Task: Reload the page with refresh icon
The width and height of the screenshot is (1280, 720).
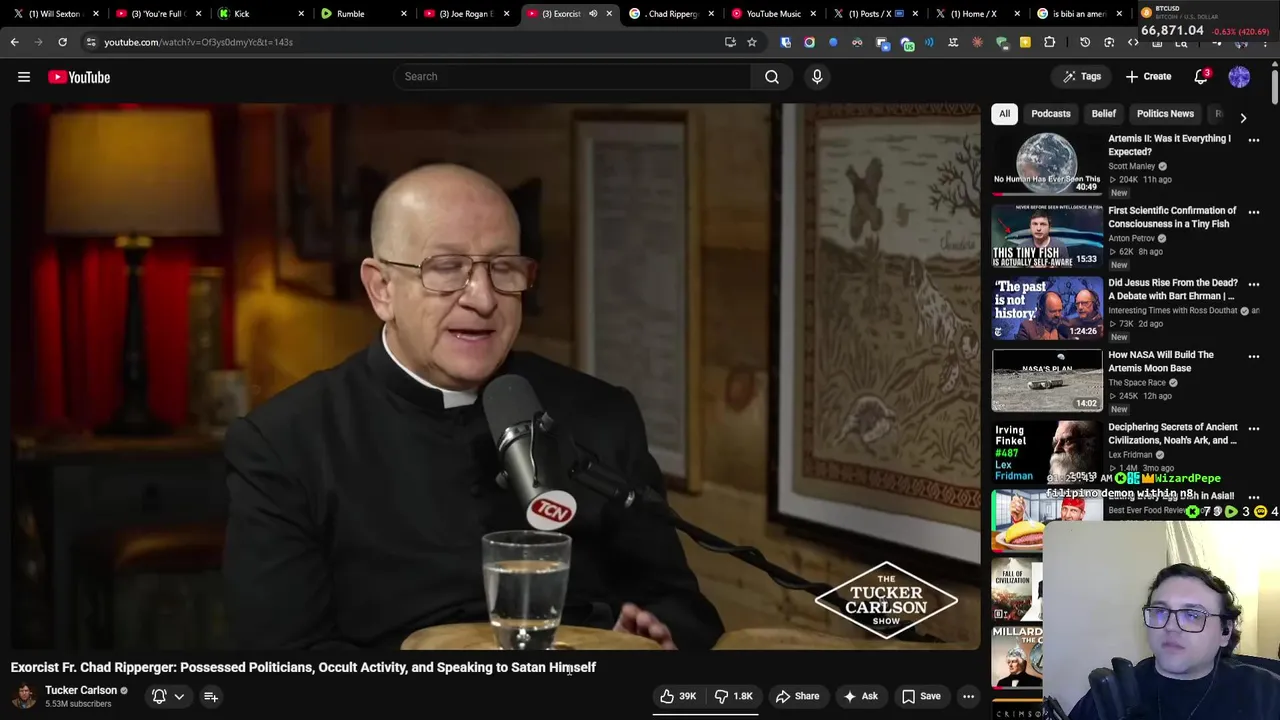Action: click(62, 42)
